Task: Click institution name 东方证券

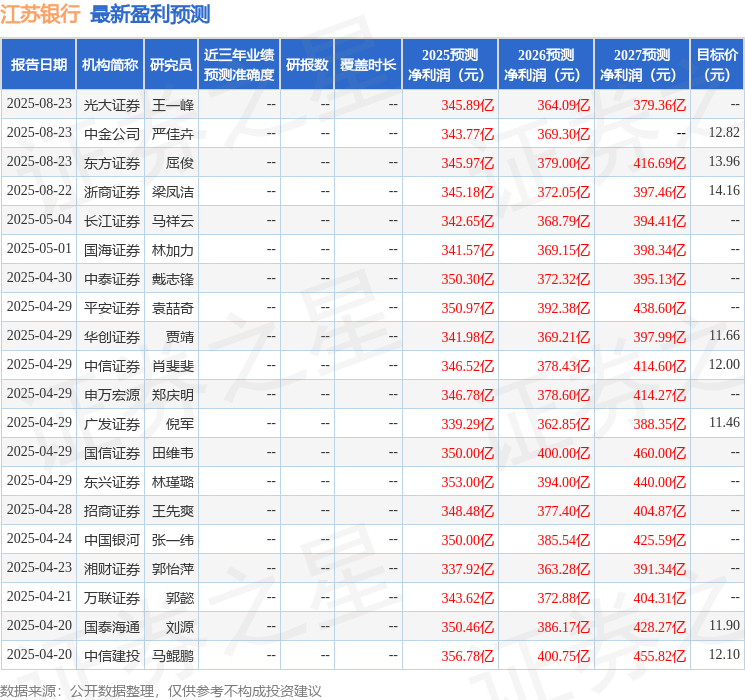Action: point(112,163)
